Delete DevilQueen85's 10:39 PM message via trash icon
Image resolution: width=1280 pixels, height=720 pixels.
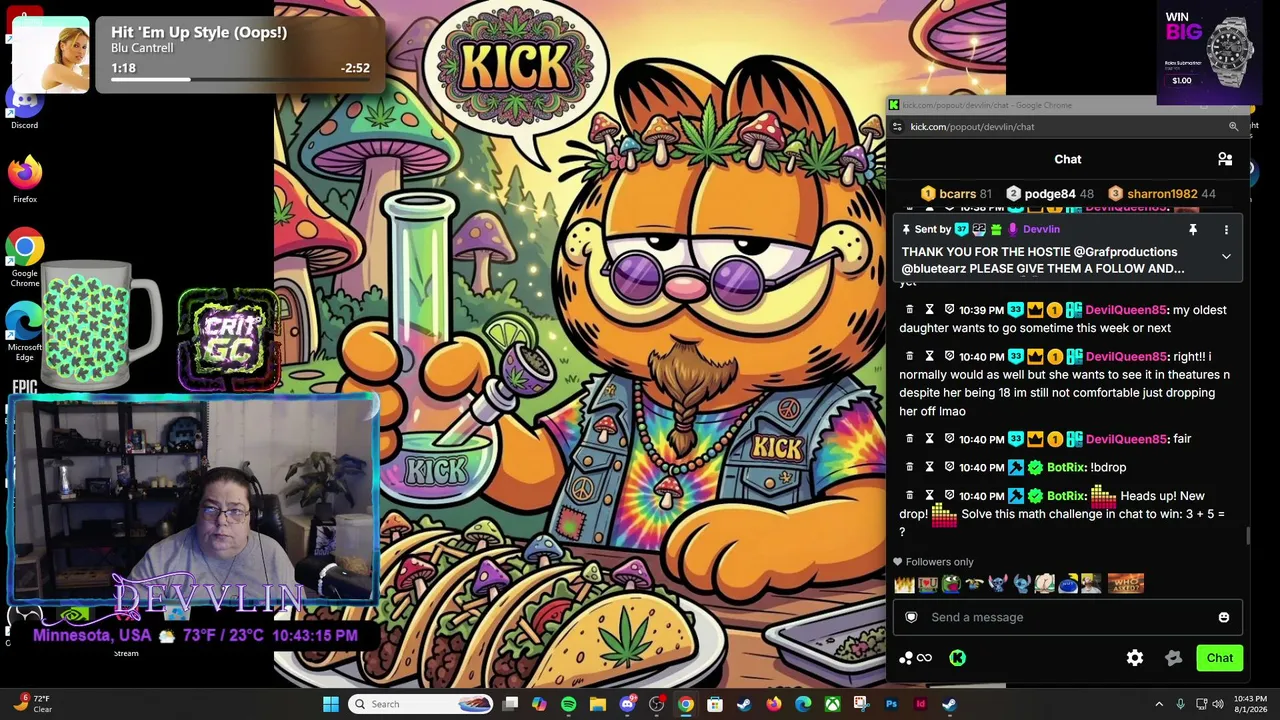[909, 310]
